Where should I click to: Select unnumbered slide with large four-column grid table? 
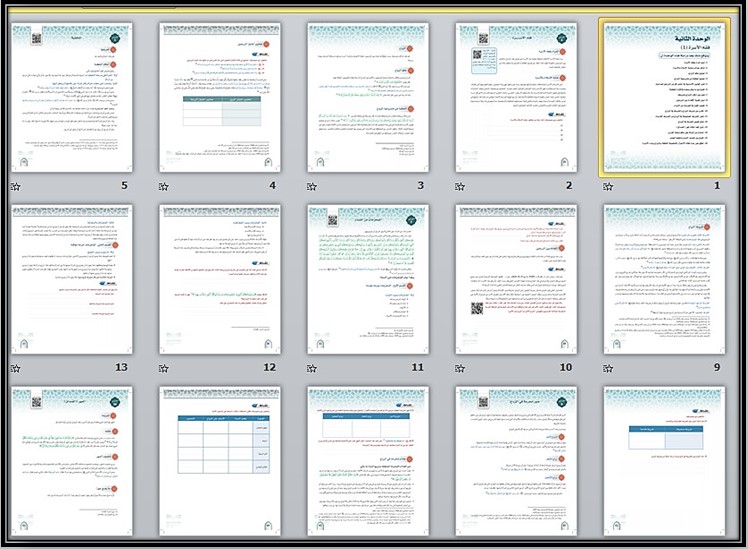pos(220,461)
